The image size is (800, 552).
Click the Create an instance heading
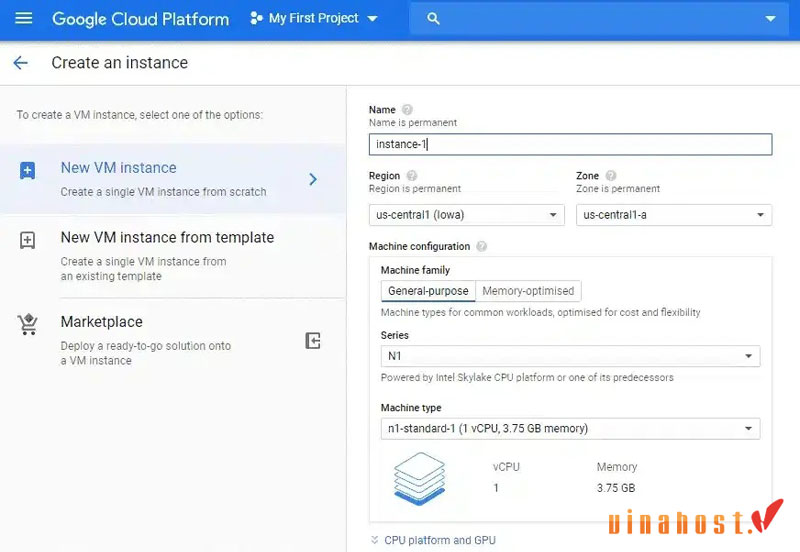(119, 63)
